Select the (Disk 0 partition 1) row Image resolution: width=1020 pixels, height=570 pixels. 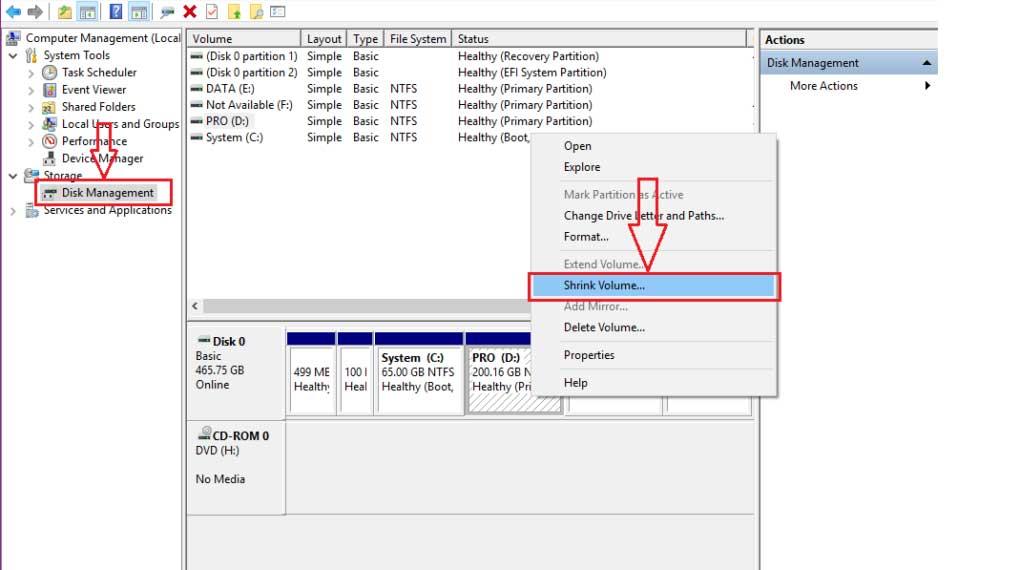pos(470,56)
